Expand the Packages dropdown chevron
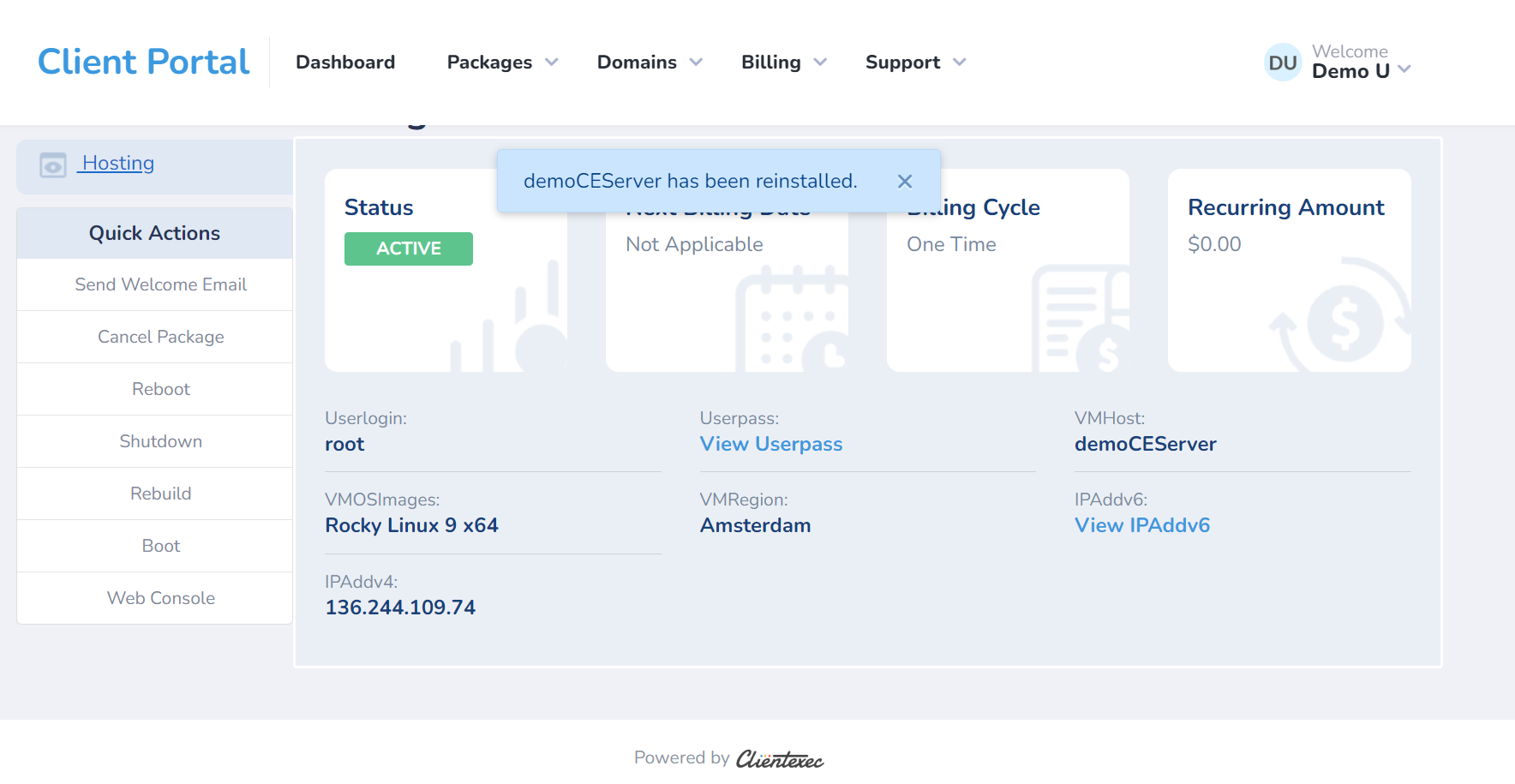The height and width of the screenshot is (784, 1515). click(551, 63)
